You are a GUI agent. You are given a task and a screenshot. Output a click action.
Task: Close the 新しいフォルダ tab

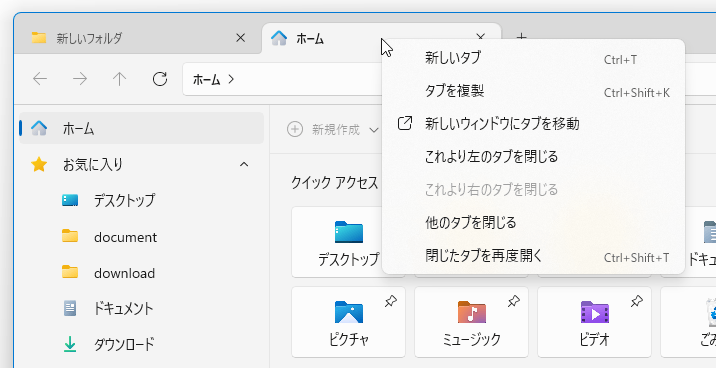pyautogui.click(x=240, y=38)
